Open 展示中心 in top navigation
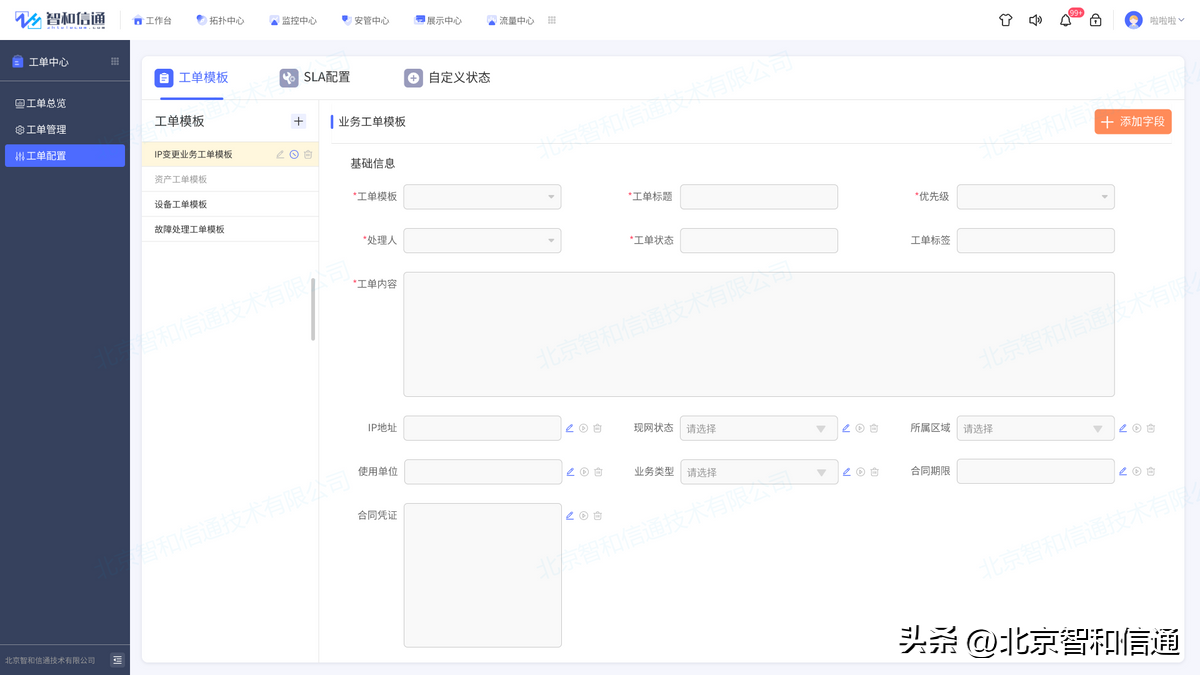Image resolution: width=1200 pixels, height=675 pixels. click(x=438, y=20)
